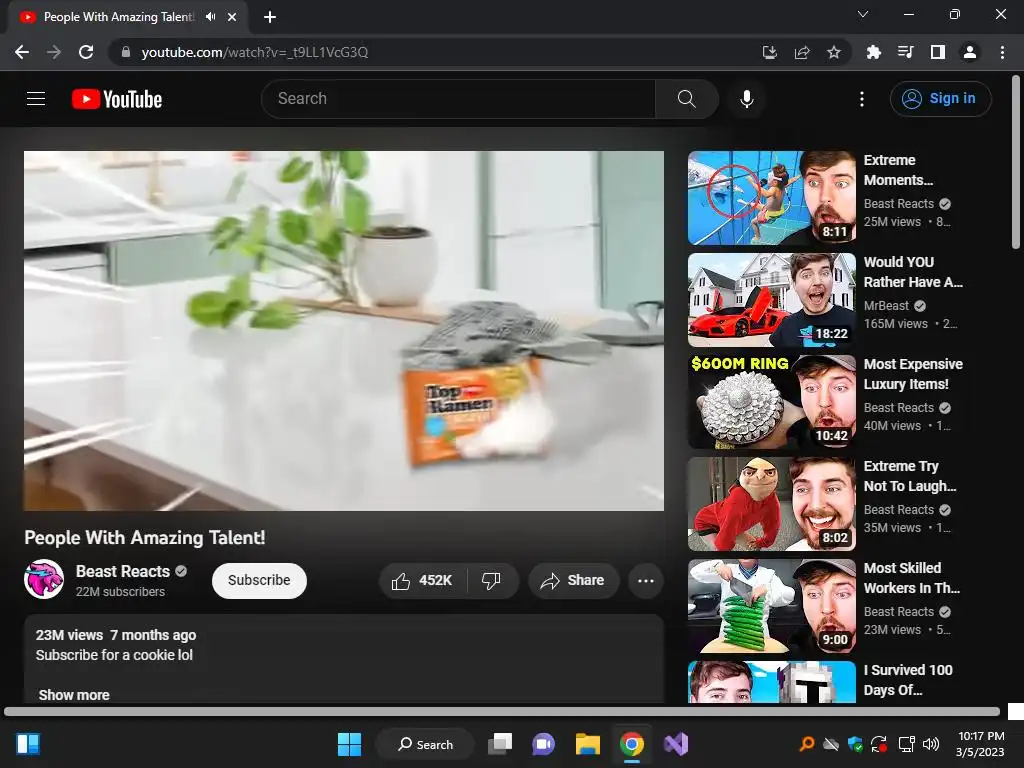Open Chrome extensions puzzle icon
Image resolution: width=1024 pixels, height=768 pixels.
coord(874,52)
